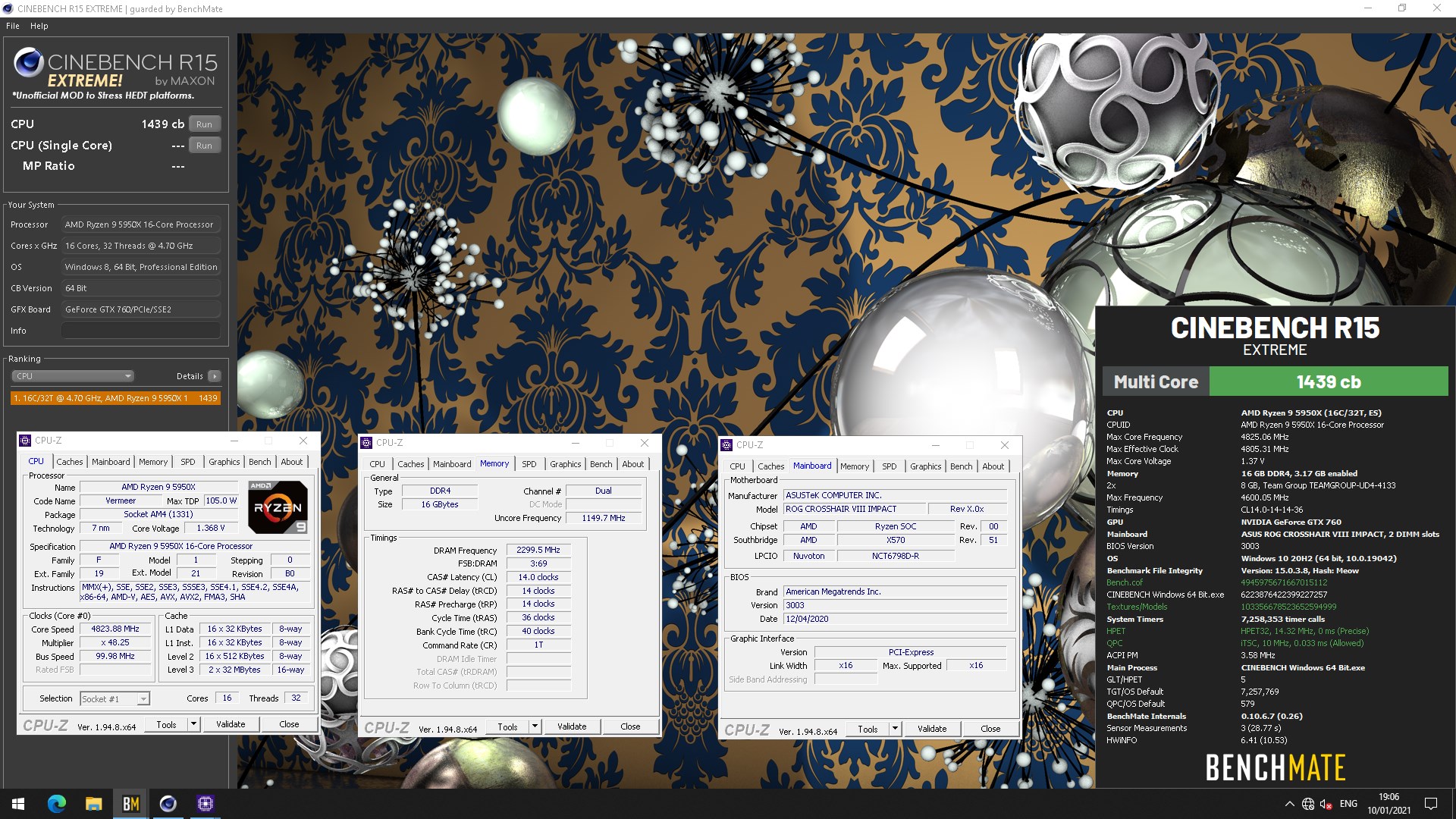The width and height of the screenshot is (1456, 819).
Task: Click the CPU-Z mainboard window title icon
Action: click(726, 445)
